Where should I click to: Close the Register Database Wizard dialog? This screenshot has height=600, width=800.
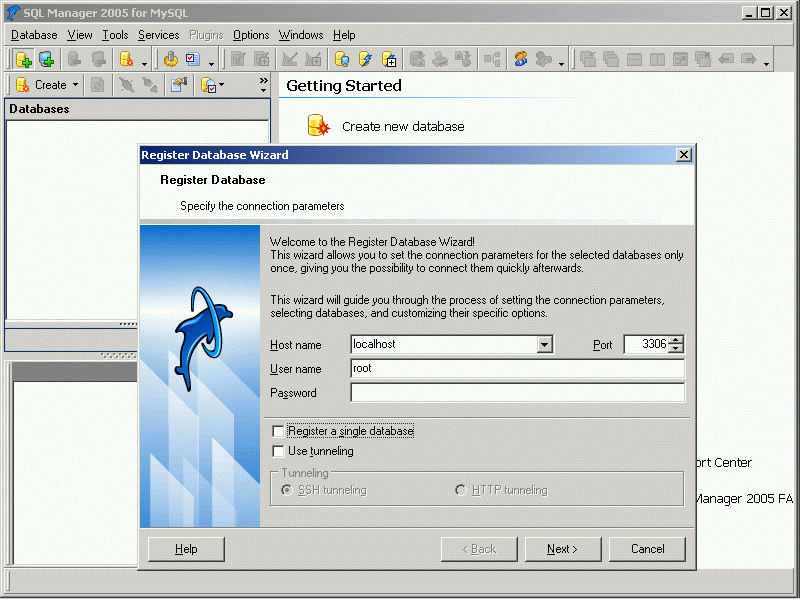[684, 155]
